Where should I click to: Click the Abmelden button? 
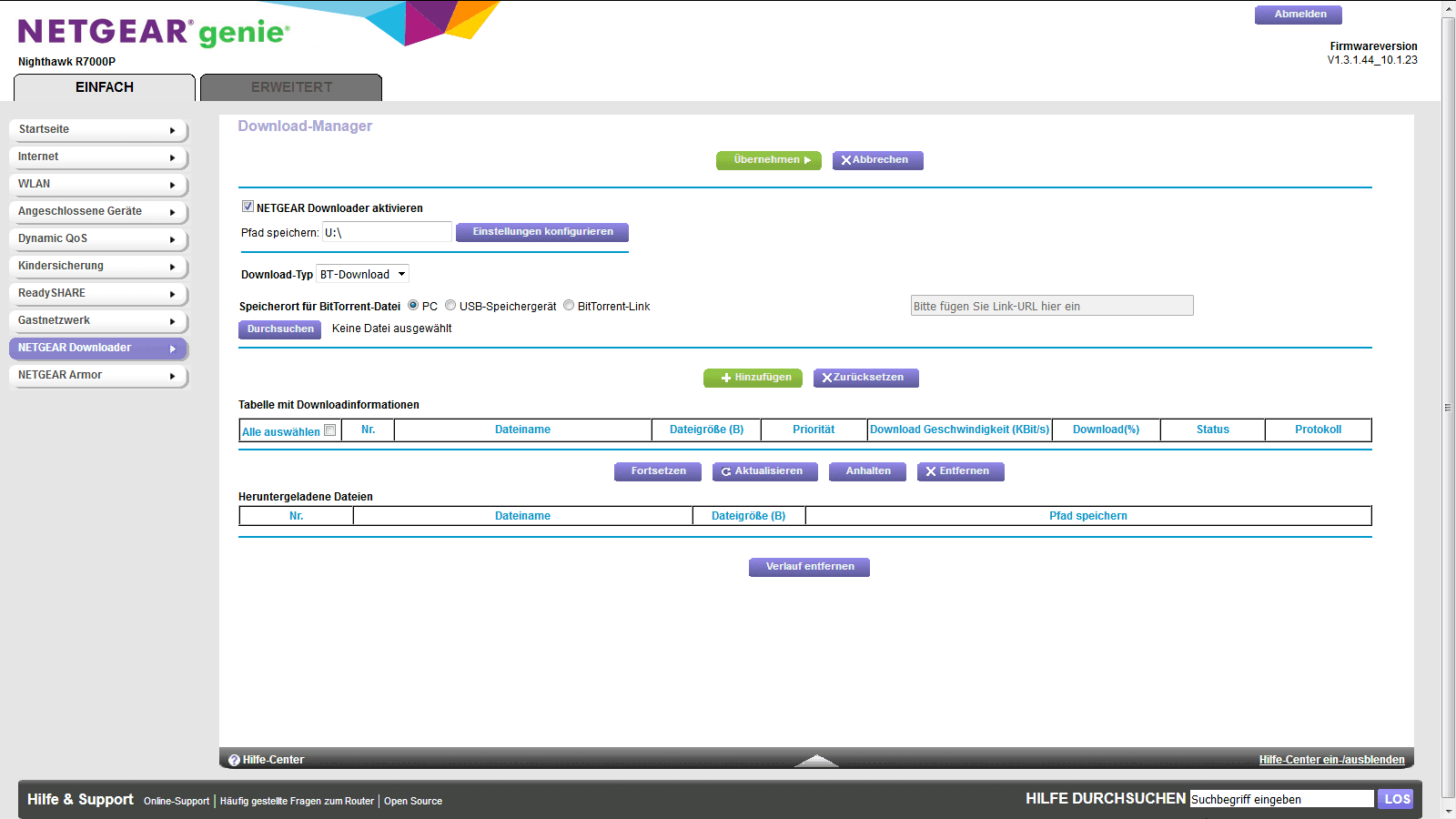click(1299, 15)
